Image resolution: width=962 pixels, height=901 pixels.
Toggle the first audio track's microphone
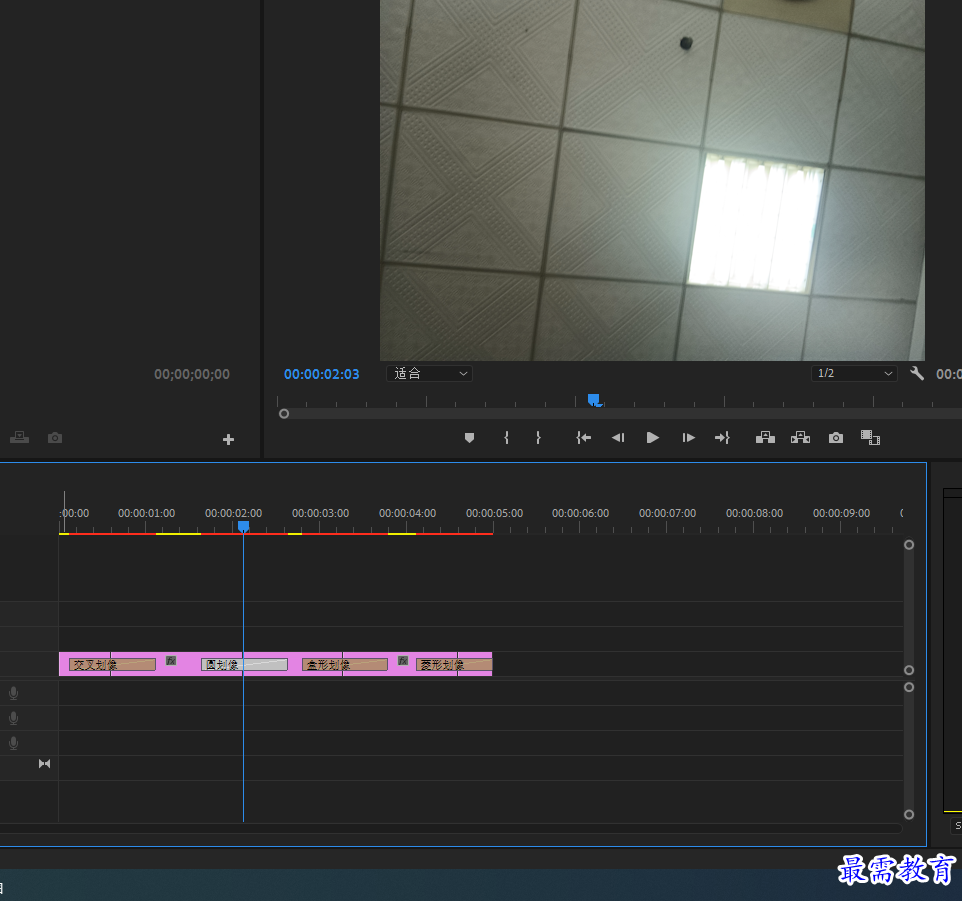[13, 693]
